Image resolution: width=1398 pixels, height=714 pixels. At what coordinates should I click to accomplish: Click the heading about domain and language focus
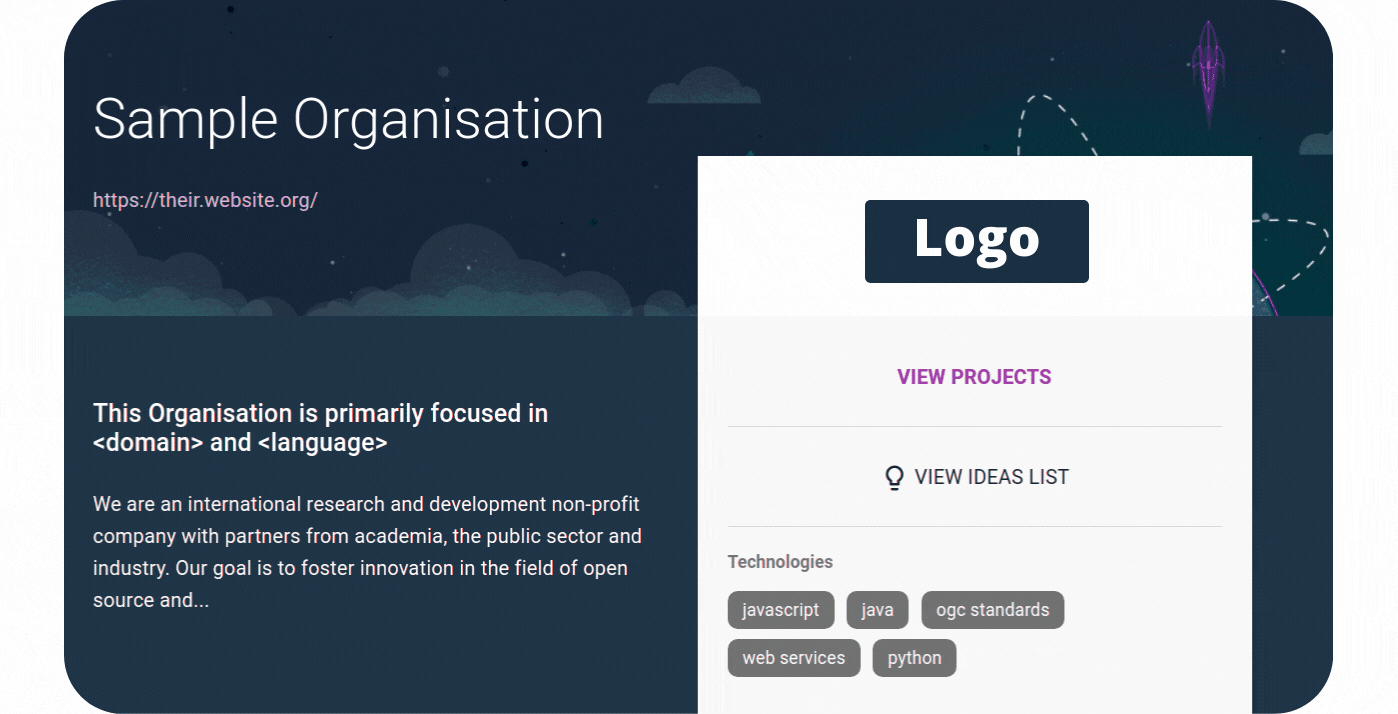pyautogui.click(x=320, y=428)
